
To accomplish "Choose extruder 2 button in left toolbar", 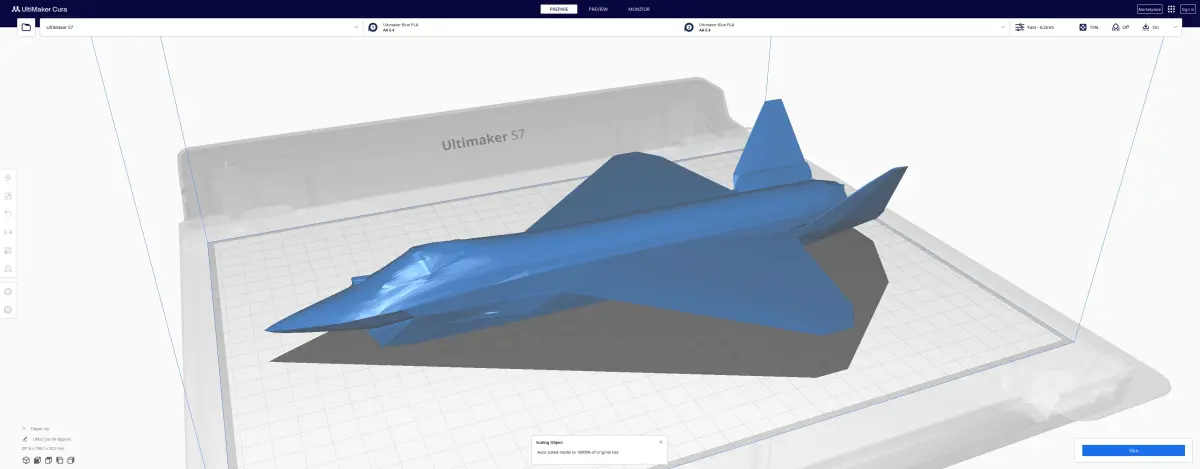I will tap(8, 309).
